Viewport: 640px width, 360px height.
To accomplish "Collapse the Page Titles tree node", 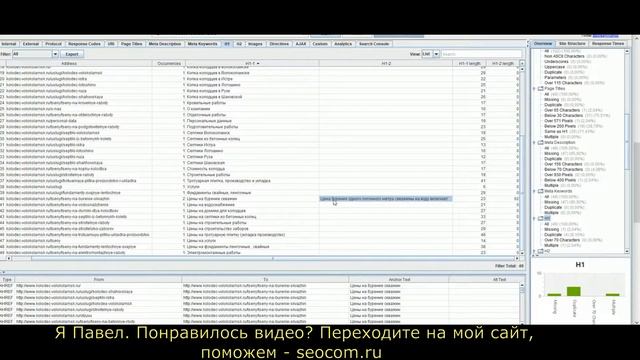I will coord(534,89).
